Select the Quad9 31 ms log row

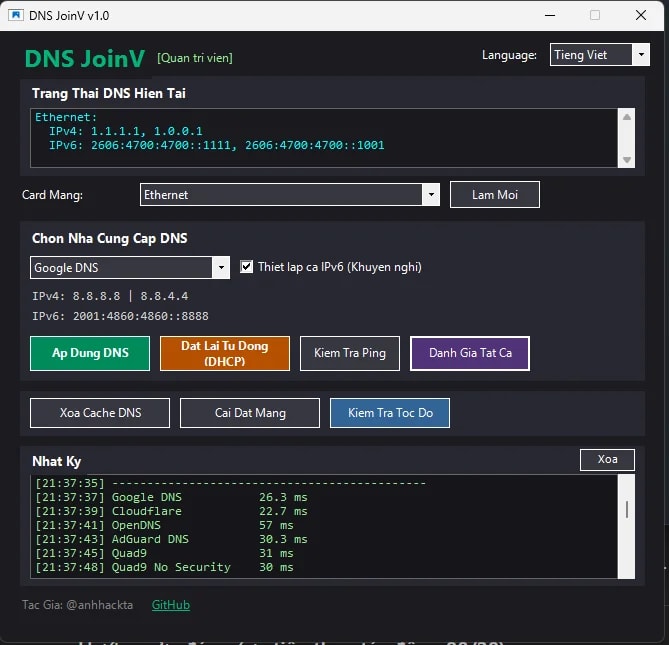click(x=165, y=553)
